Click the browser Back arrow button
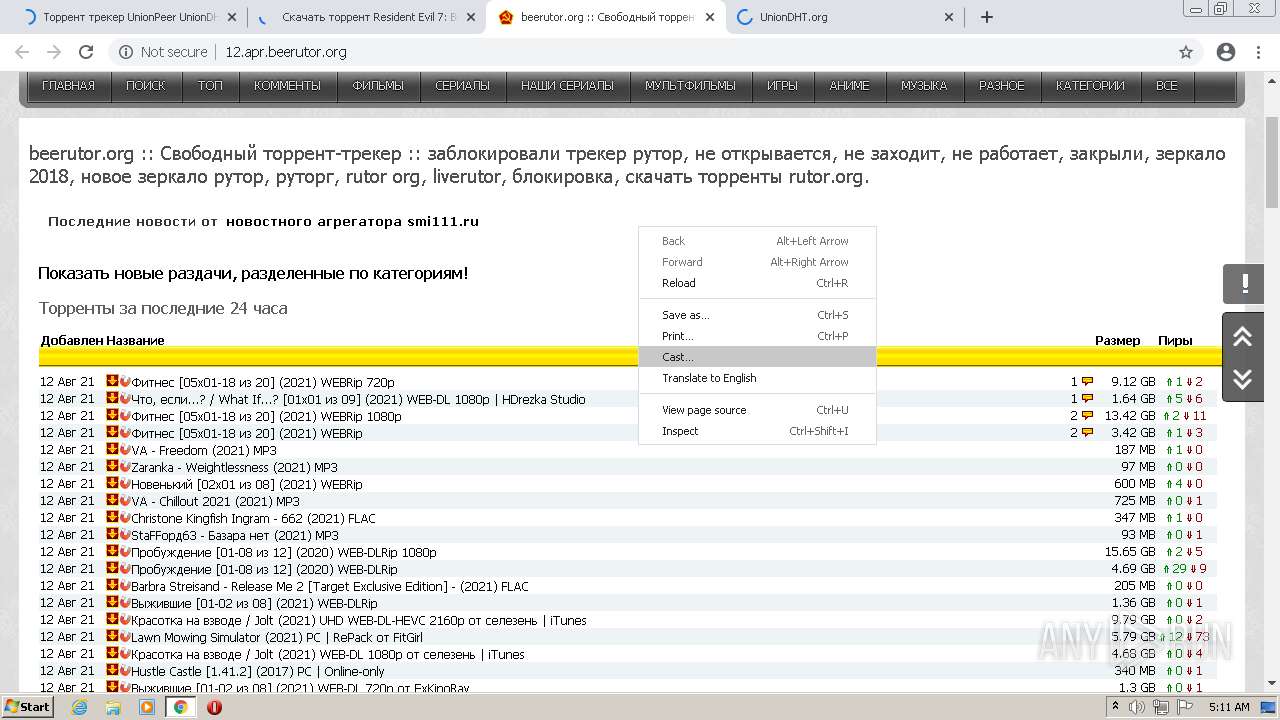 pyautogui.click(x=22, y=52)
